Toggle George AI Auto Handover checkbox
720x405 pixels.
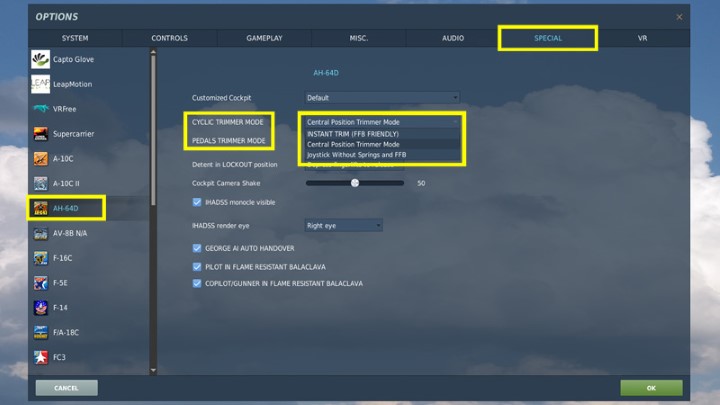pos(197,248)
